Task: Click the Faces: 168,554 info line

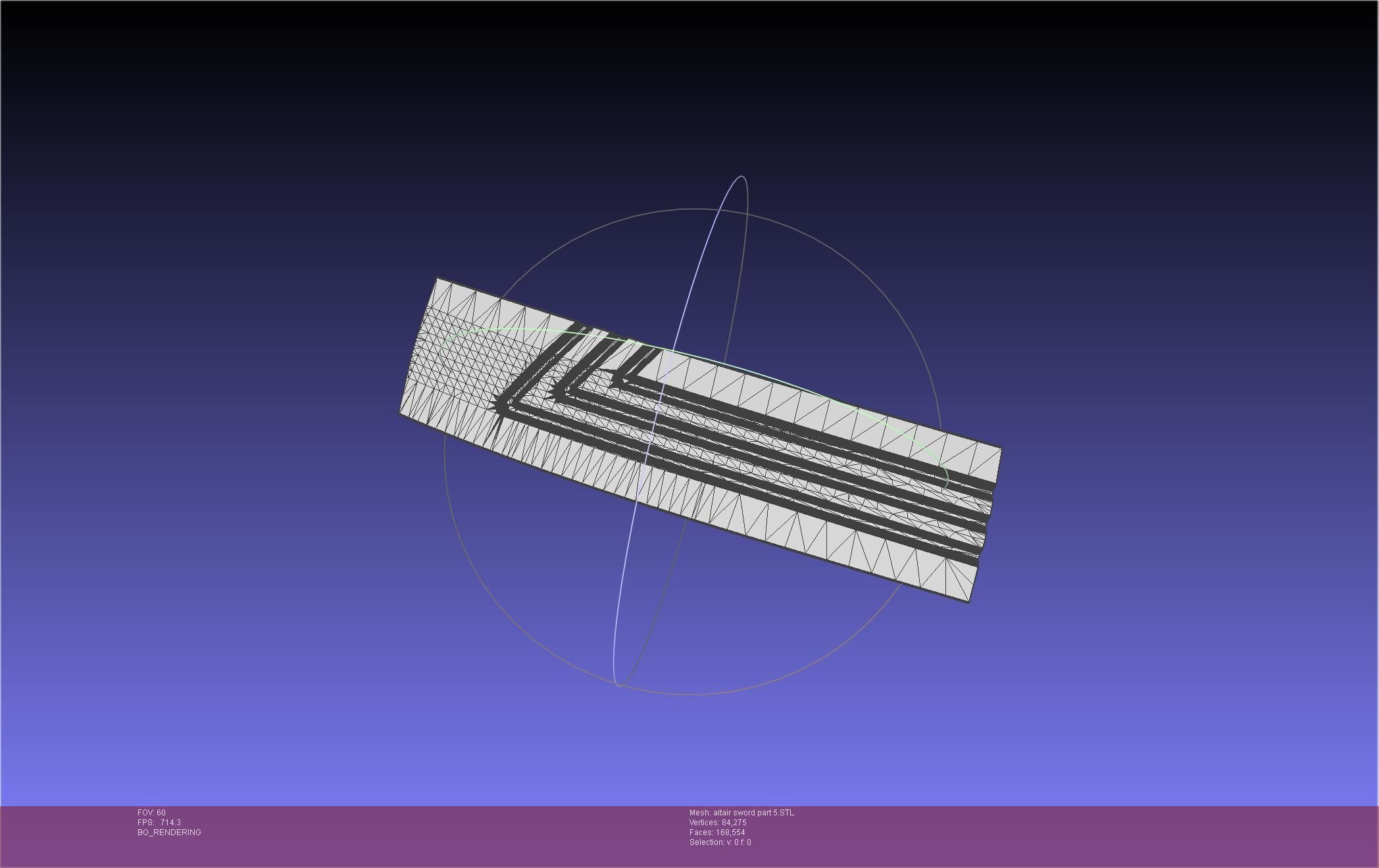Action: pyautogui.click(x=716, y=832)
